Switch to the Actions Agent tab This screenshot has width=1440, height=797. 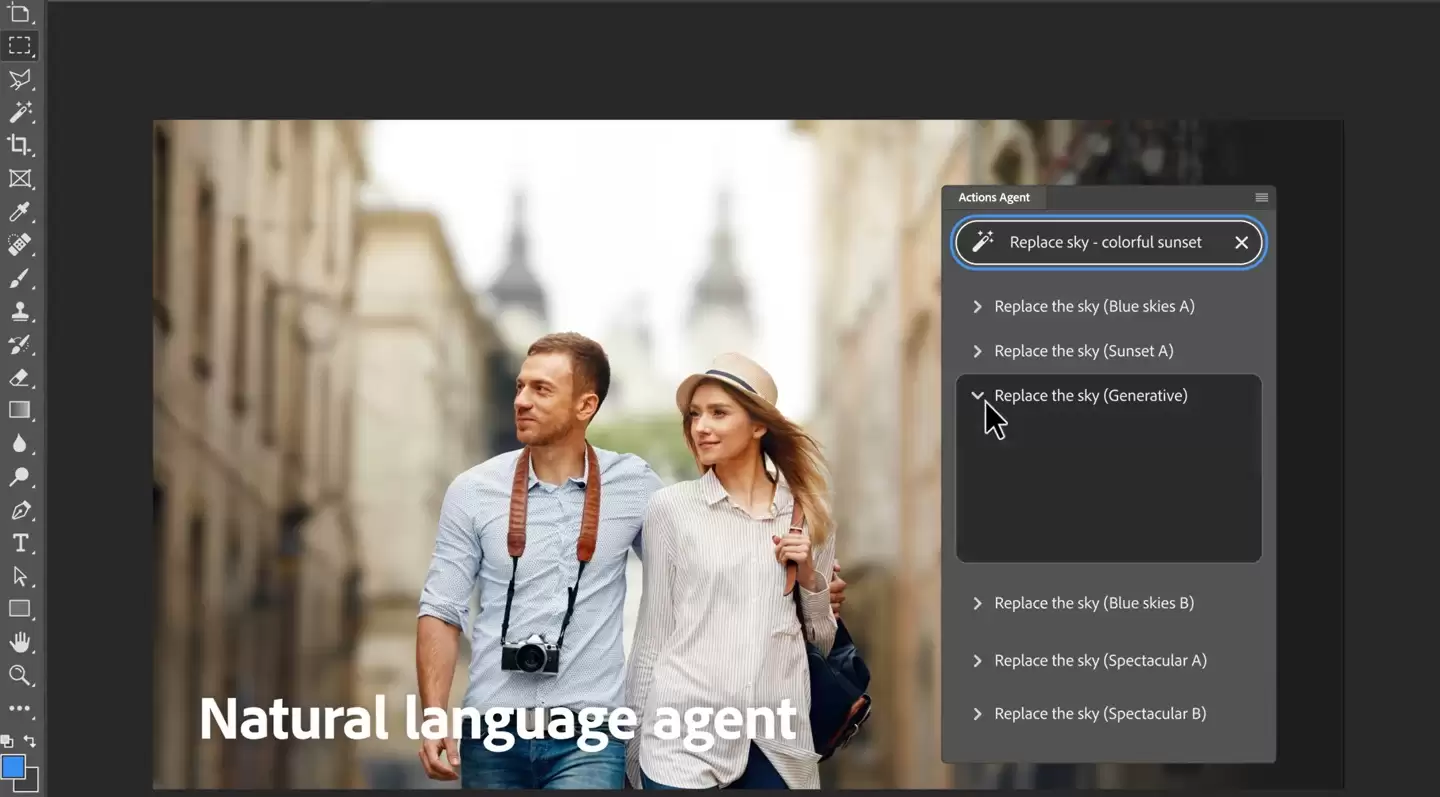click(994, 197)
